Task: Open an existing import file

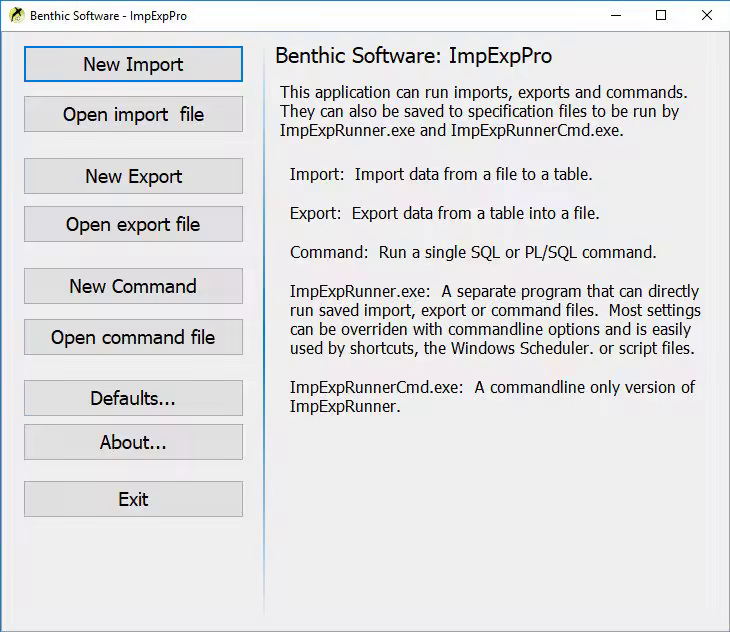Action: [x=133, y=114]
